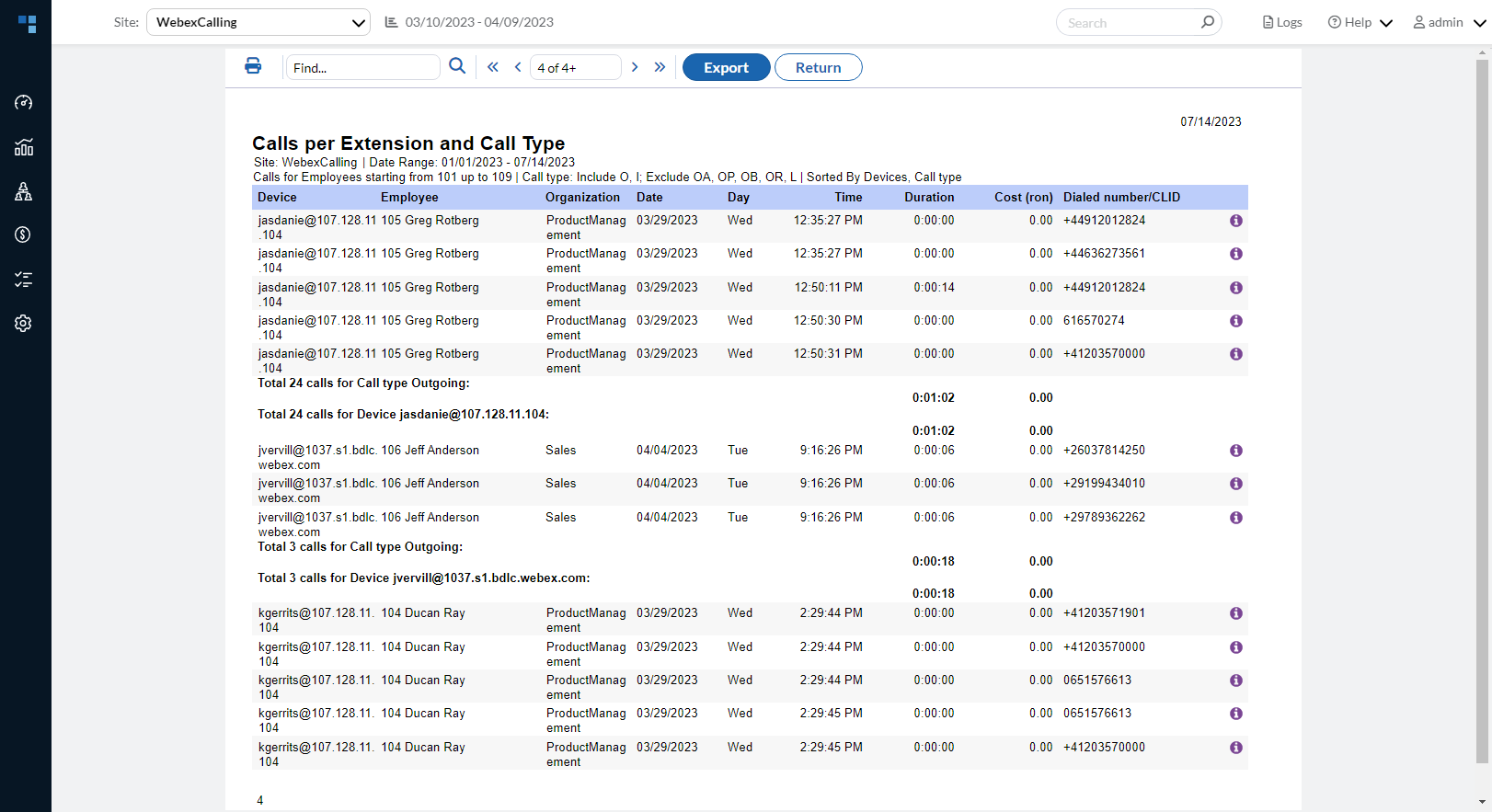Go to last report page

point(660,67)
